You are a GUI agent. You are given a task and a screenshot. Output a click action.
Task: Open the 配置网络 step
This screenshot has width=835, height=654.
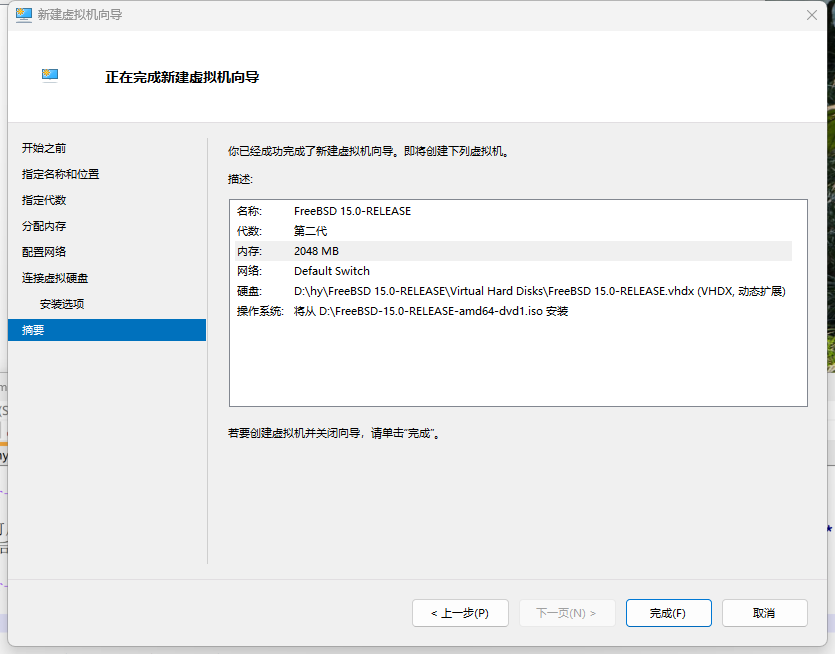[44, 252]
